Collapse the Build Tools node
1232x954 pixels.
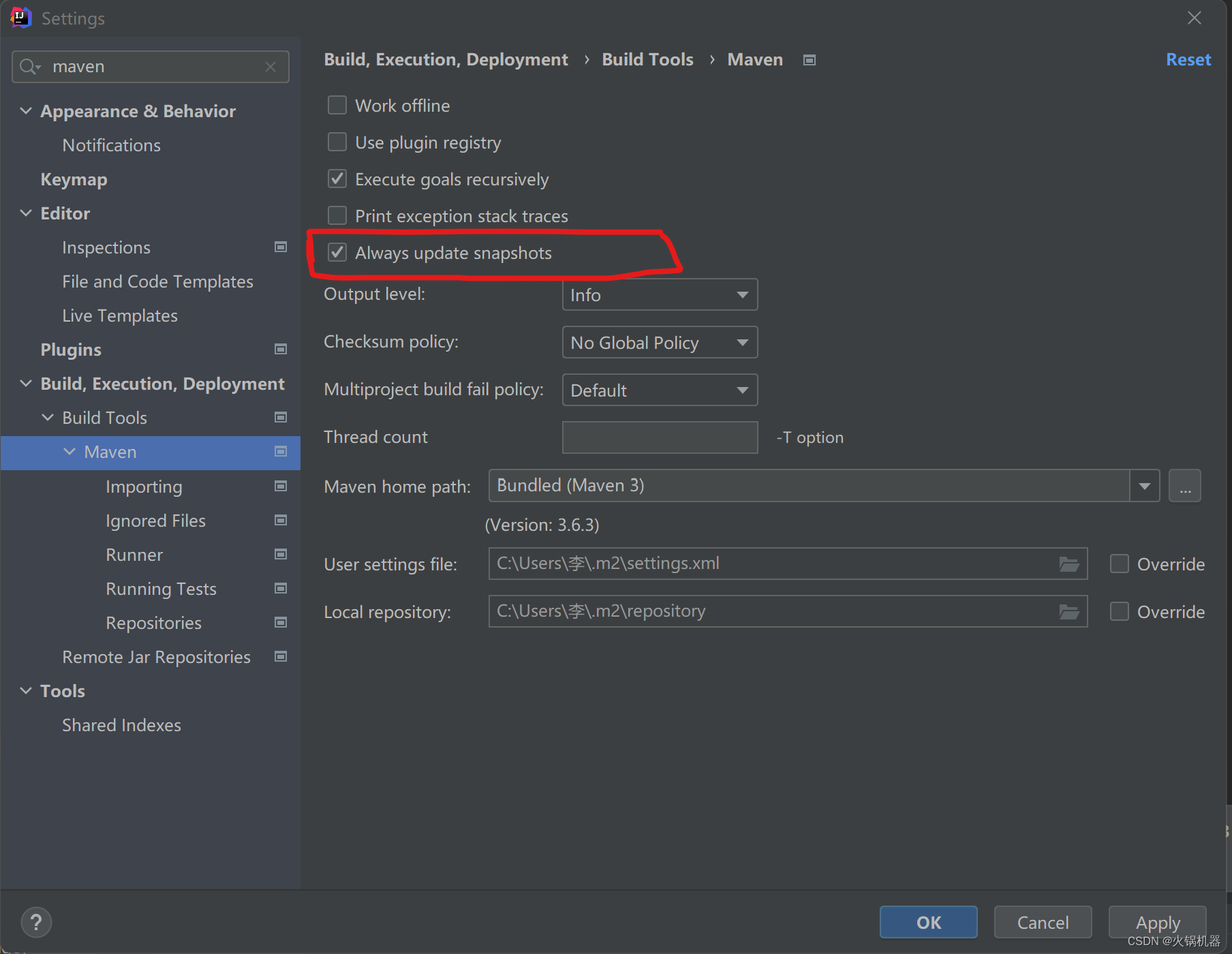[48, 417]
